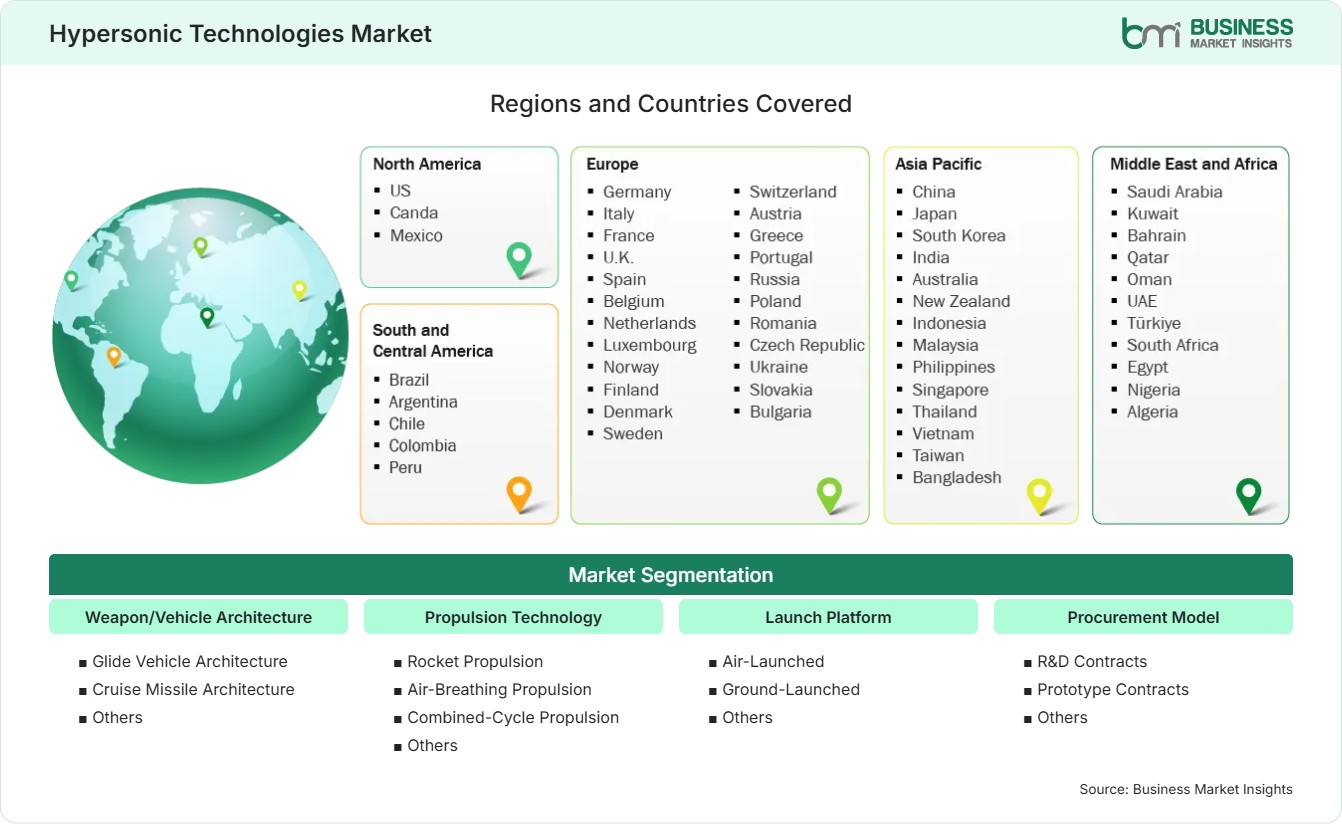Click the dark green pin in Middle East and Africa card

(1249, 495)
